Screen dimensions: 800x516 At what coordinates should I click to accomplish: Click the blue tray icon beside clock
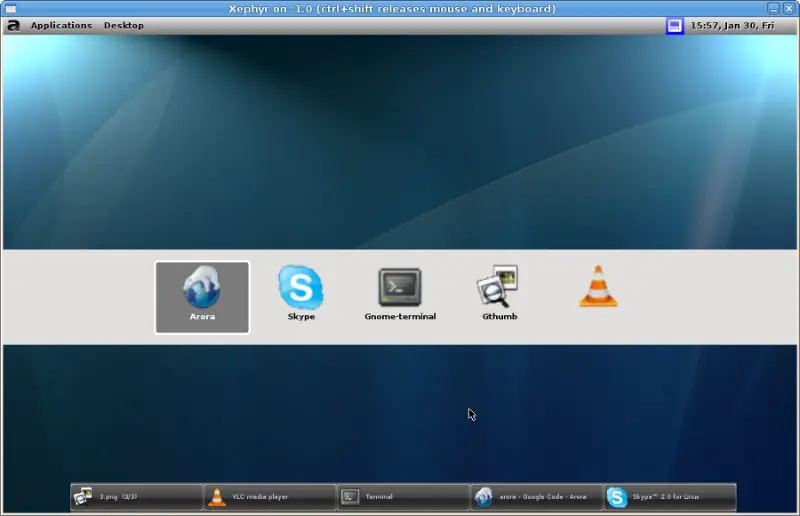(674, 26)
